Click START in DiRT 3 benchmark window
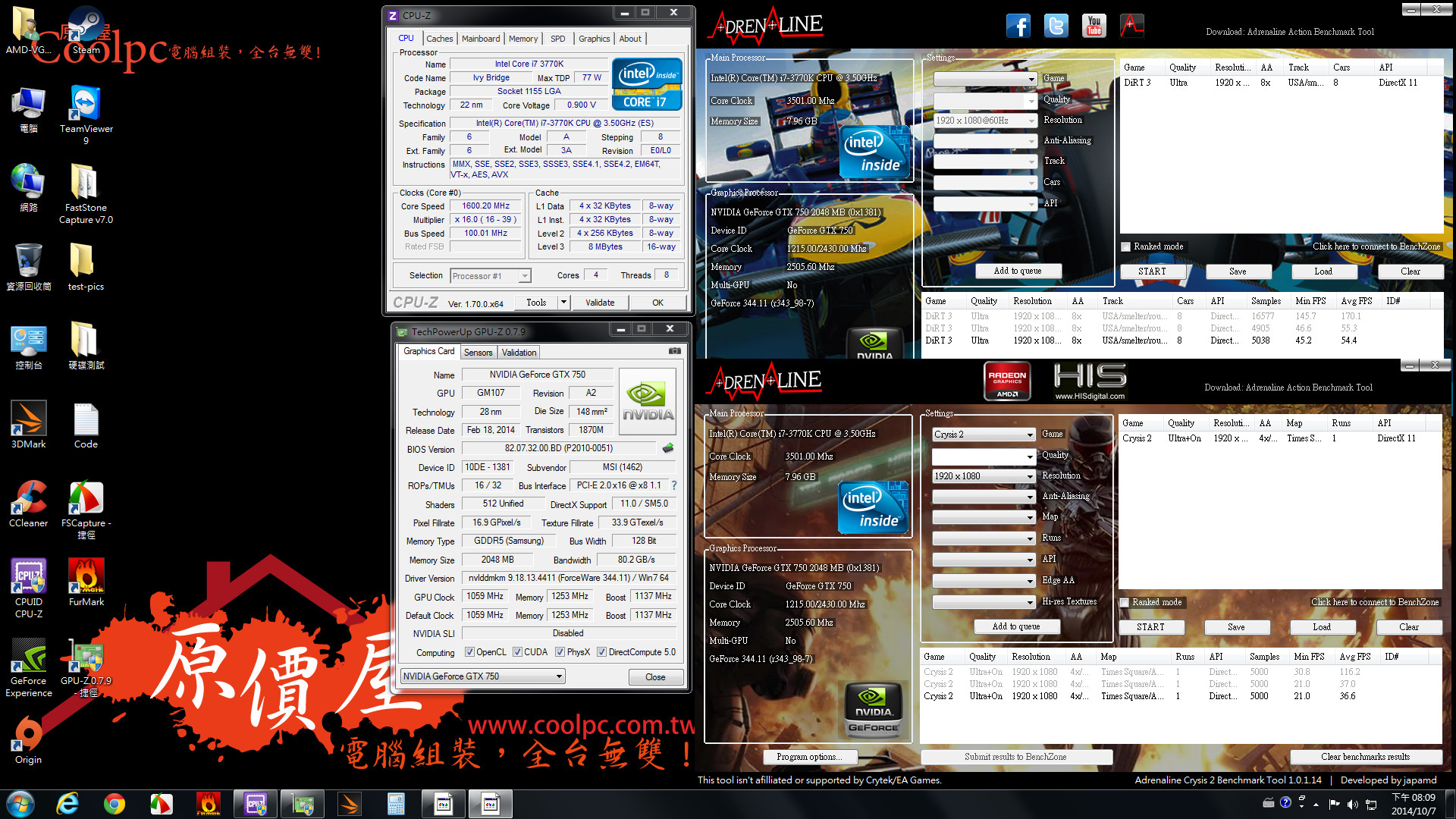 1152,271
